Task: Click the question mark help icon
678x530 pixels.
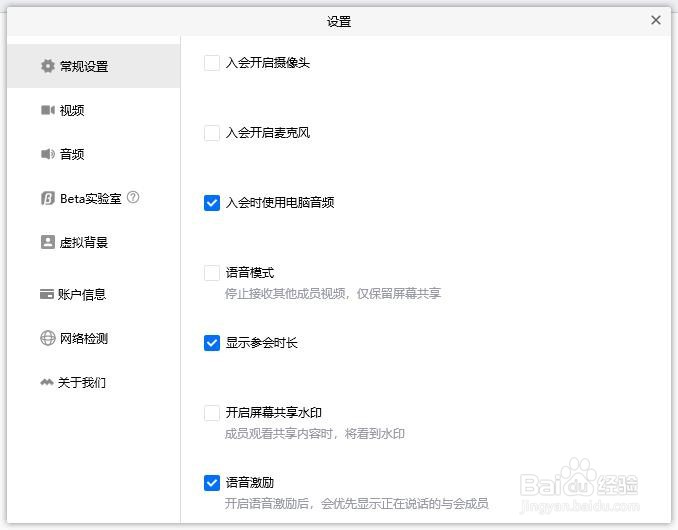Action: pos(133,197)
